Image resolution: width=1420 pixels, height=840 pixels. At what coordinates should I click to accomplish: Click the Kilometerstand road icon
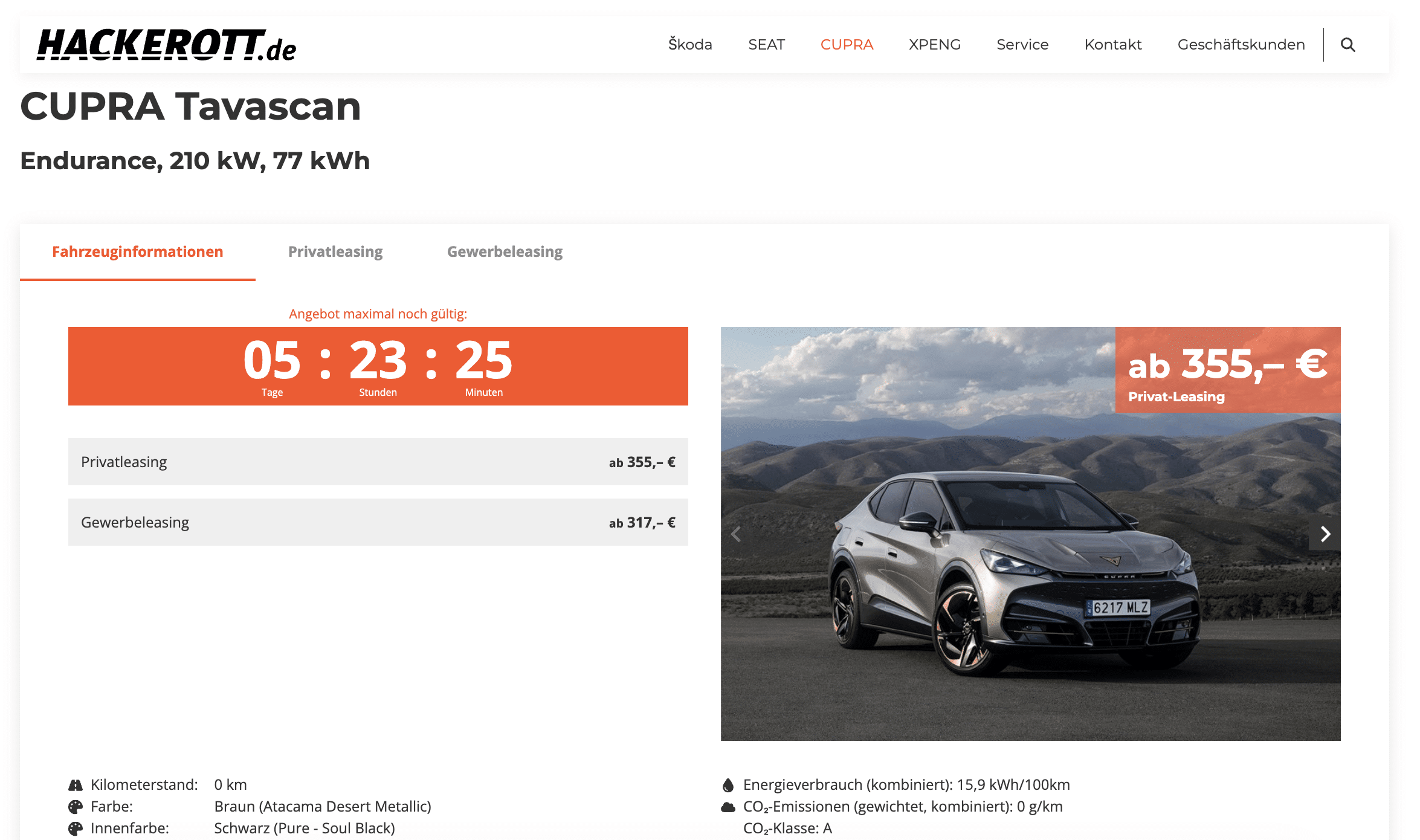tap(76, 785)
